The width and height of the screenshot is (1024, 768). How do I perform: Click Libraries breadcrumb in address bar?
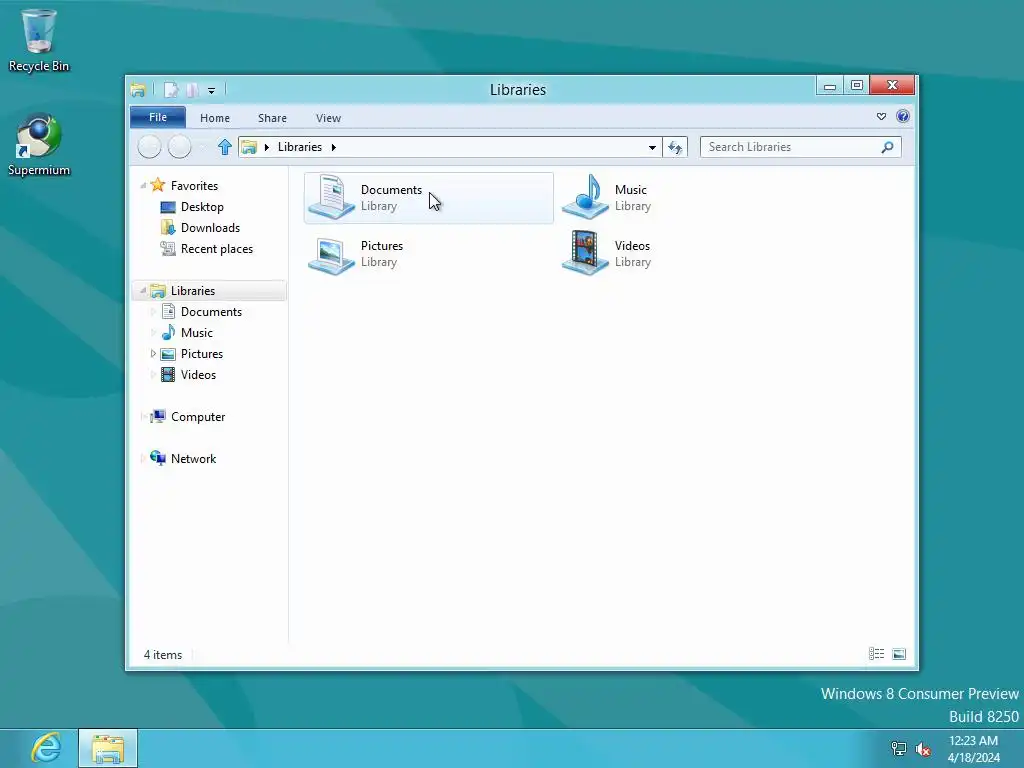point(300,147)
